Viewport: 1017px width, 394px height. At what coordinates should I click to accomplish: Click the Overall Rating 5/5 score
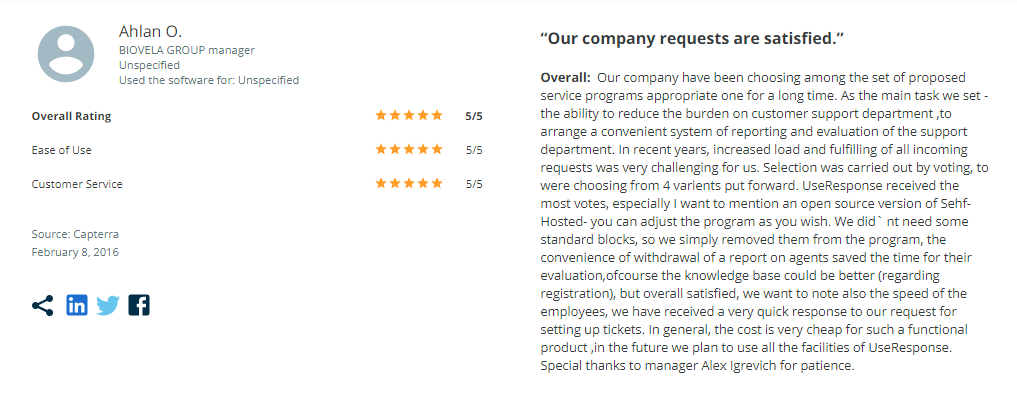tap(474, 117)
